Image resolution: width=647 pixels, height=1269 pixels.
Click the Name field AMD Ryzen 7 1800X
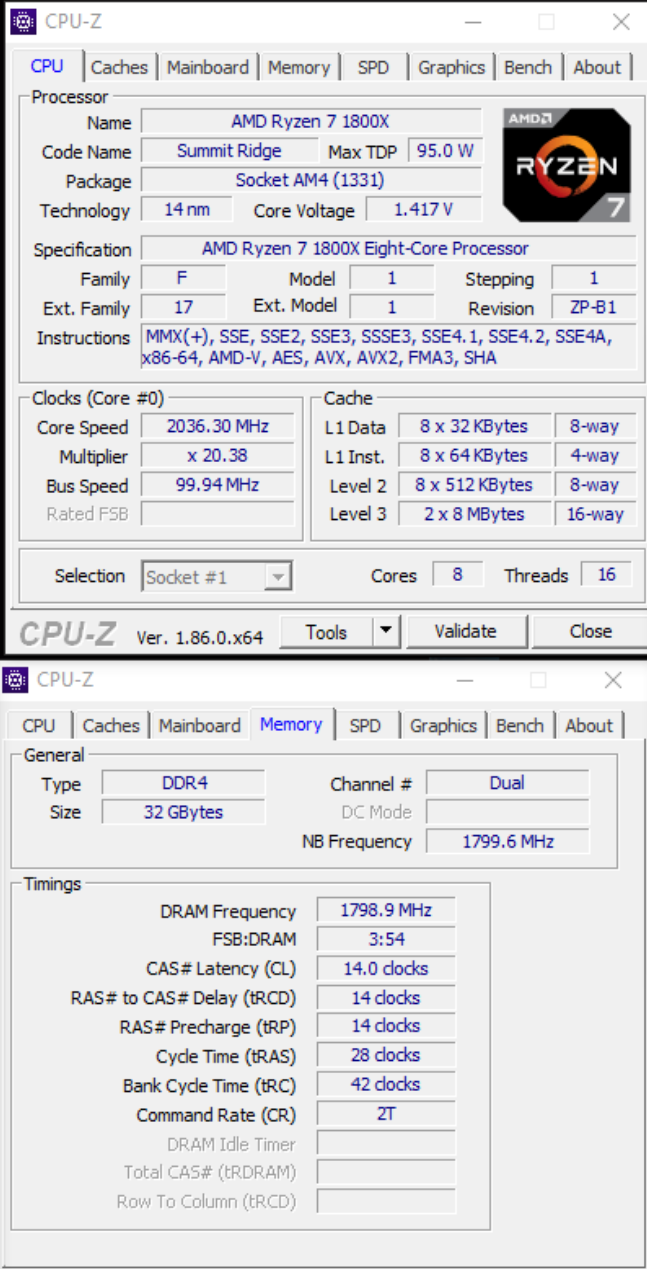click(x=310, y=122)
